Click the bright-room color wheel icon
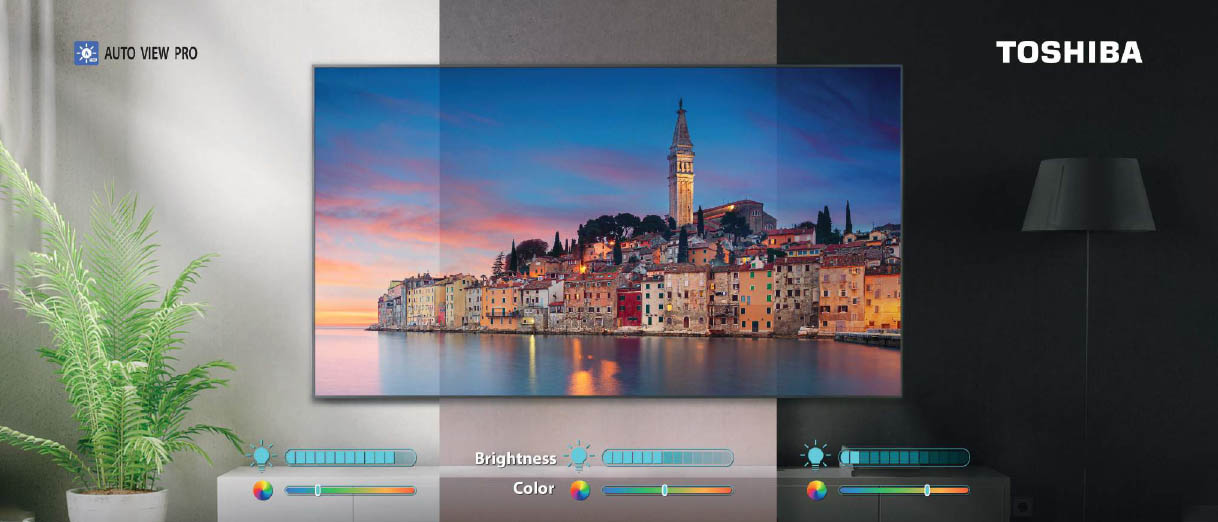 (x=263, y=490)
